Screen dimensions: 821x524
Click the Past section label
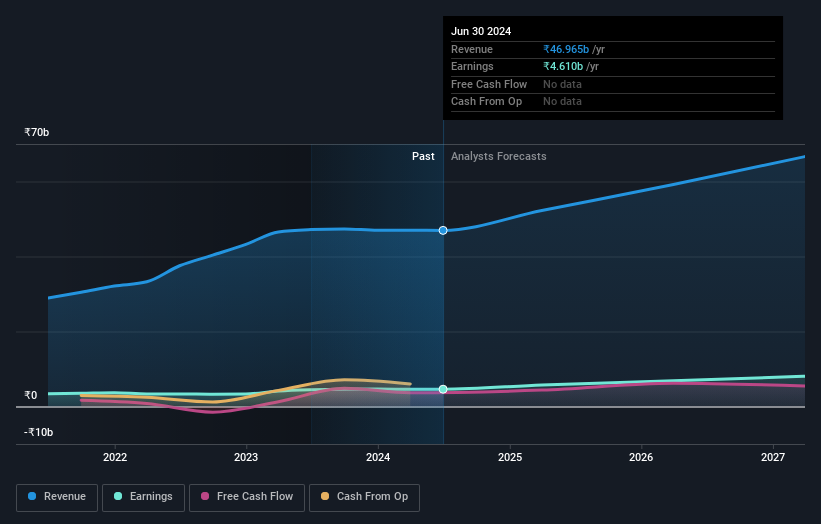tap(423, 156)
